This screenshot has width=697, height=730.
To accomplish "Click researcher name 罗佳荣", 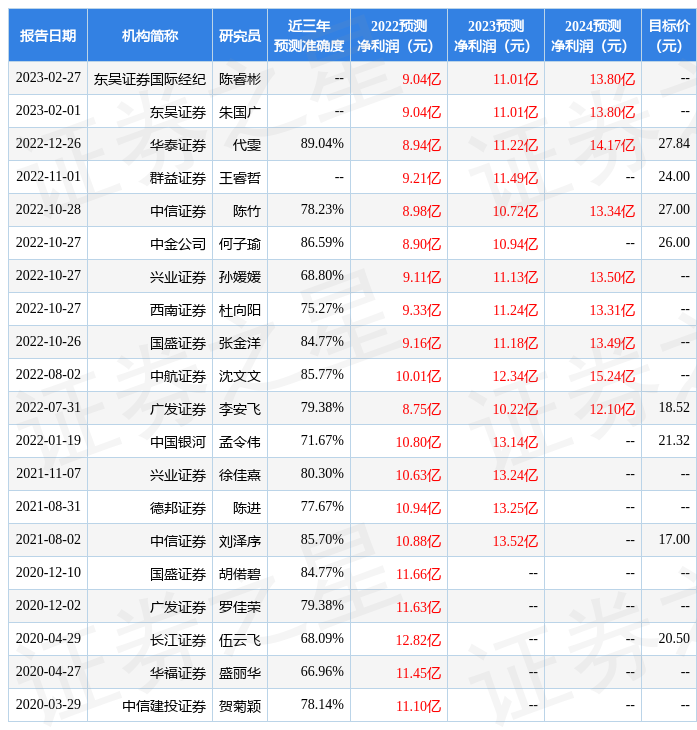I will [x=240, y=608].
